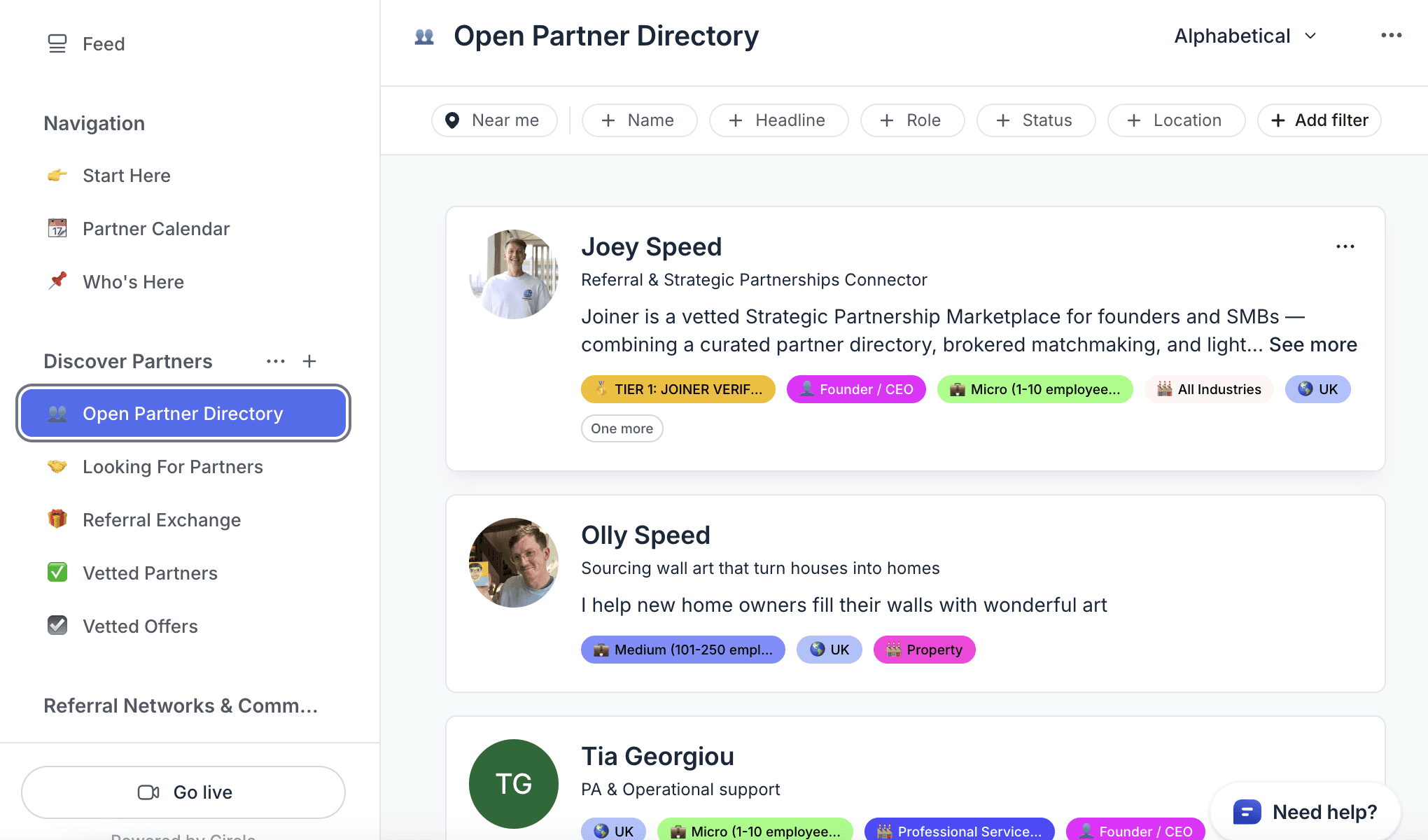
Task: Click the pink Property tag on Olly Speed
Action: (924, 650)
